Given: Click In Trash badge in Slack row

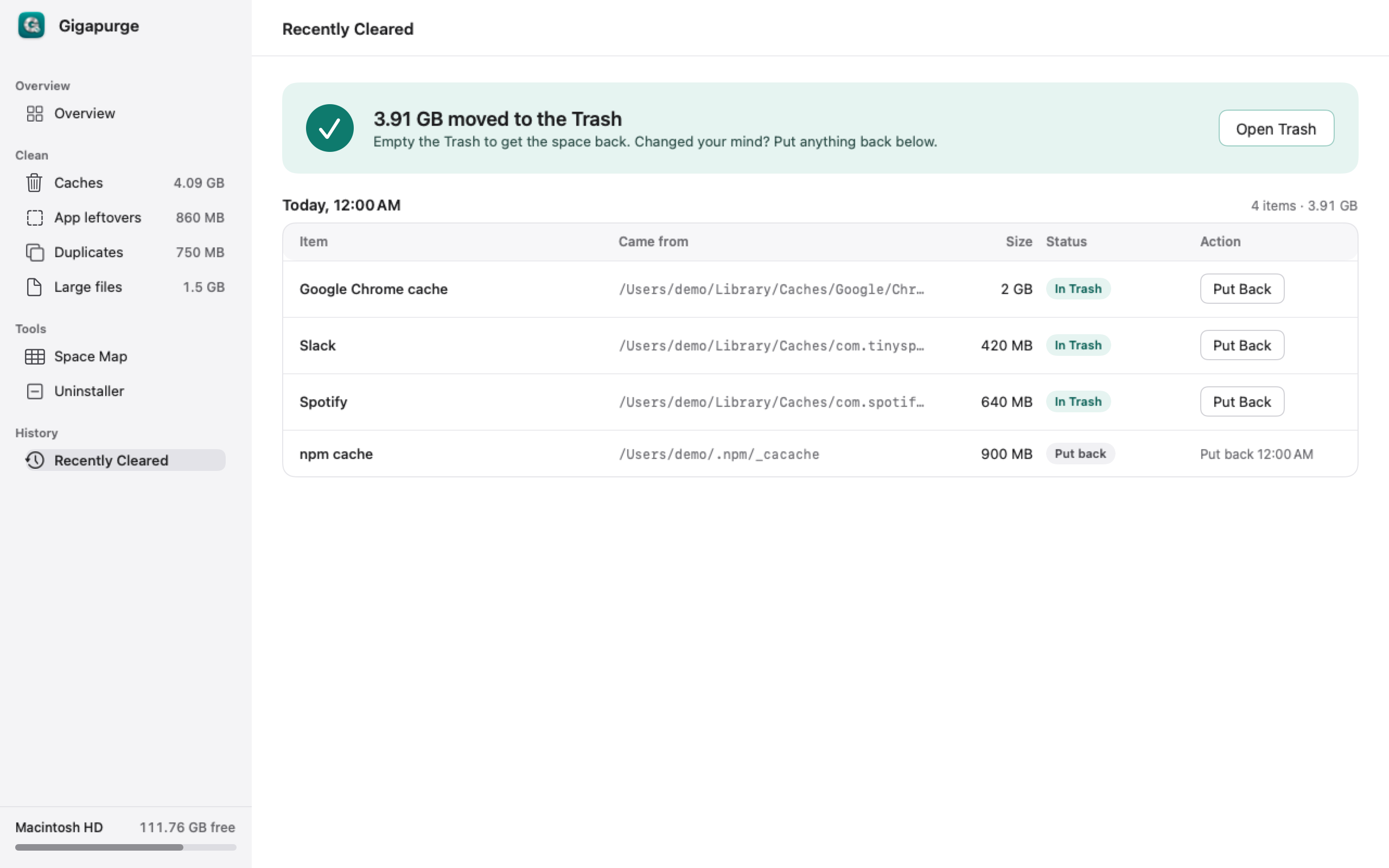Looking at the screenshot, I should 1078,345.
